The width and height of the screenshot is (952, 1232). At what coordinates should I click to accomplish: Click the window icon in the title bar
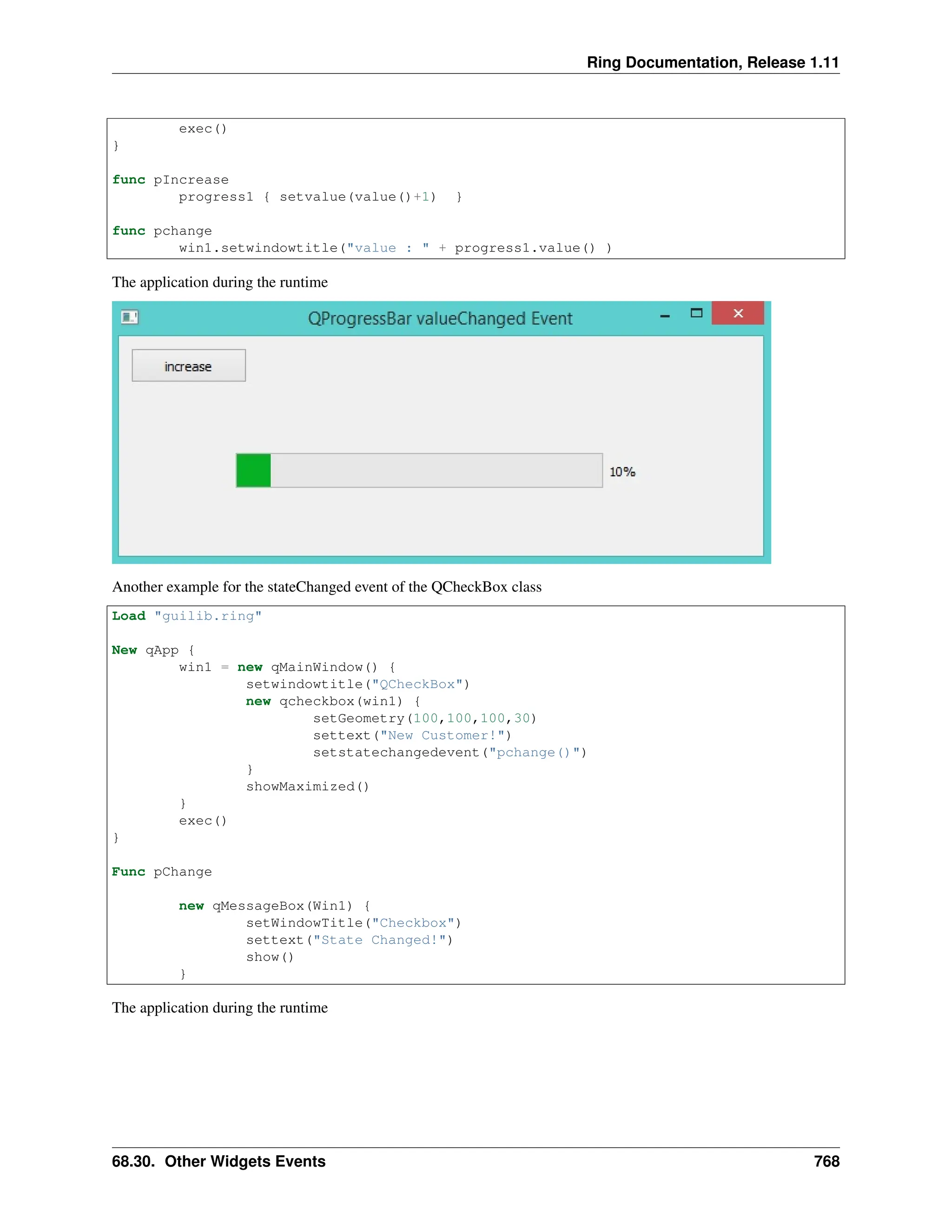130,317
